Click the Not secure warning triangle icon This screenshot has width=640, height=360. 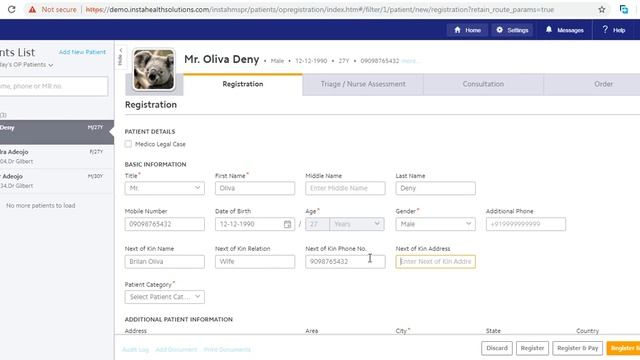(32, 9)
